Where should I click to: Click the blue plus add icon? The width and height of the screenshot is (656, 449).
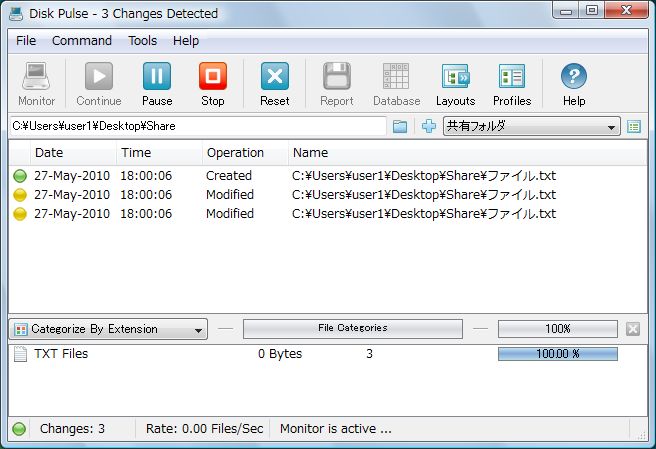(x=428, y=126)
